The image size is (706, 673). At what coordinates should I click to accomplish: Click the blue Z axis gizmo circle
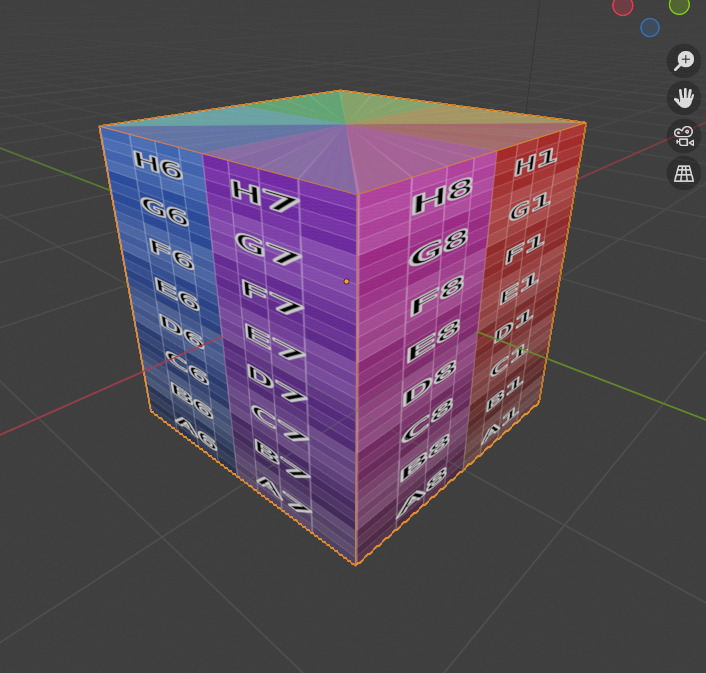tap(650, 27)
